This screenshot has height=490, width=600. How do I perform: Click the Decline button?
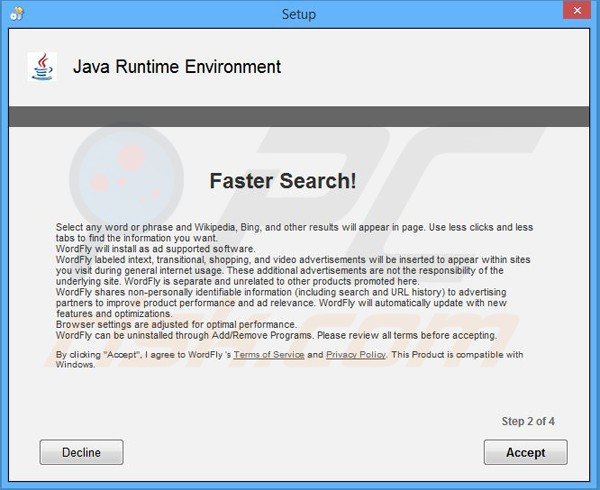82,452
